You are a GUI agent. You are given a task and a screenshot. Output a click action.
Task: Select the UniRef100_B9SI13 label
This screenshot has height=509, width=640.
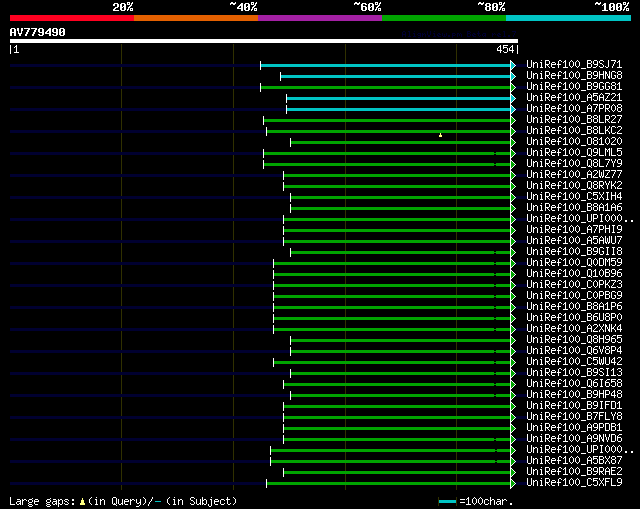coord(574,373)
